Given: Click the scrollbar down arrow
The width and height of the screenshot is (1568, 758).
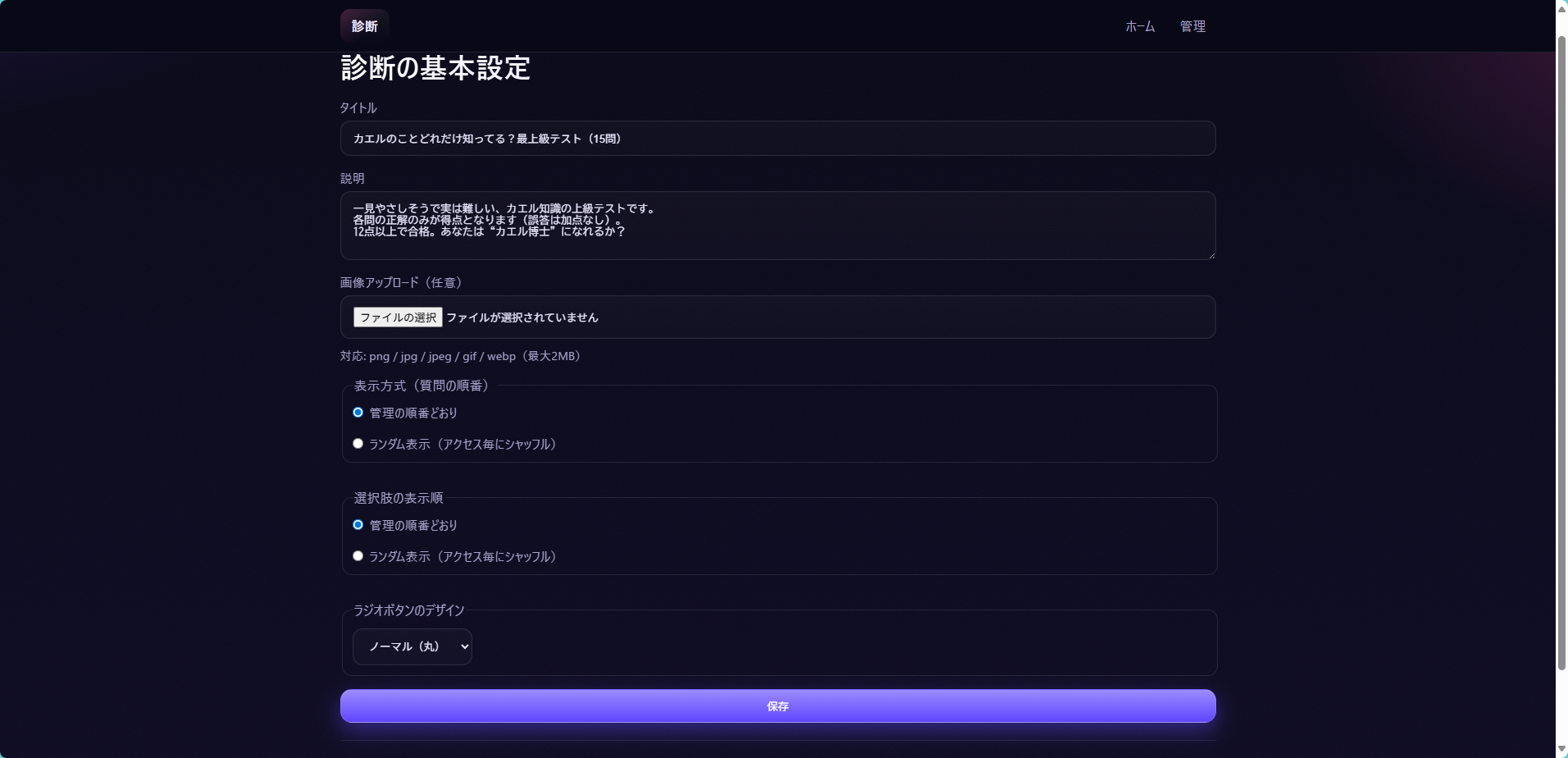Looking at the screenshot, I should pos(1561,750).
